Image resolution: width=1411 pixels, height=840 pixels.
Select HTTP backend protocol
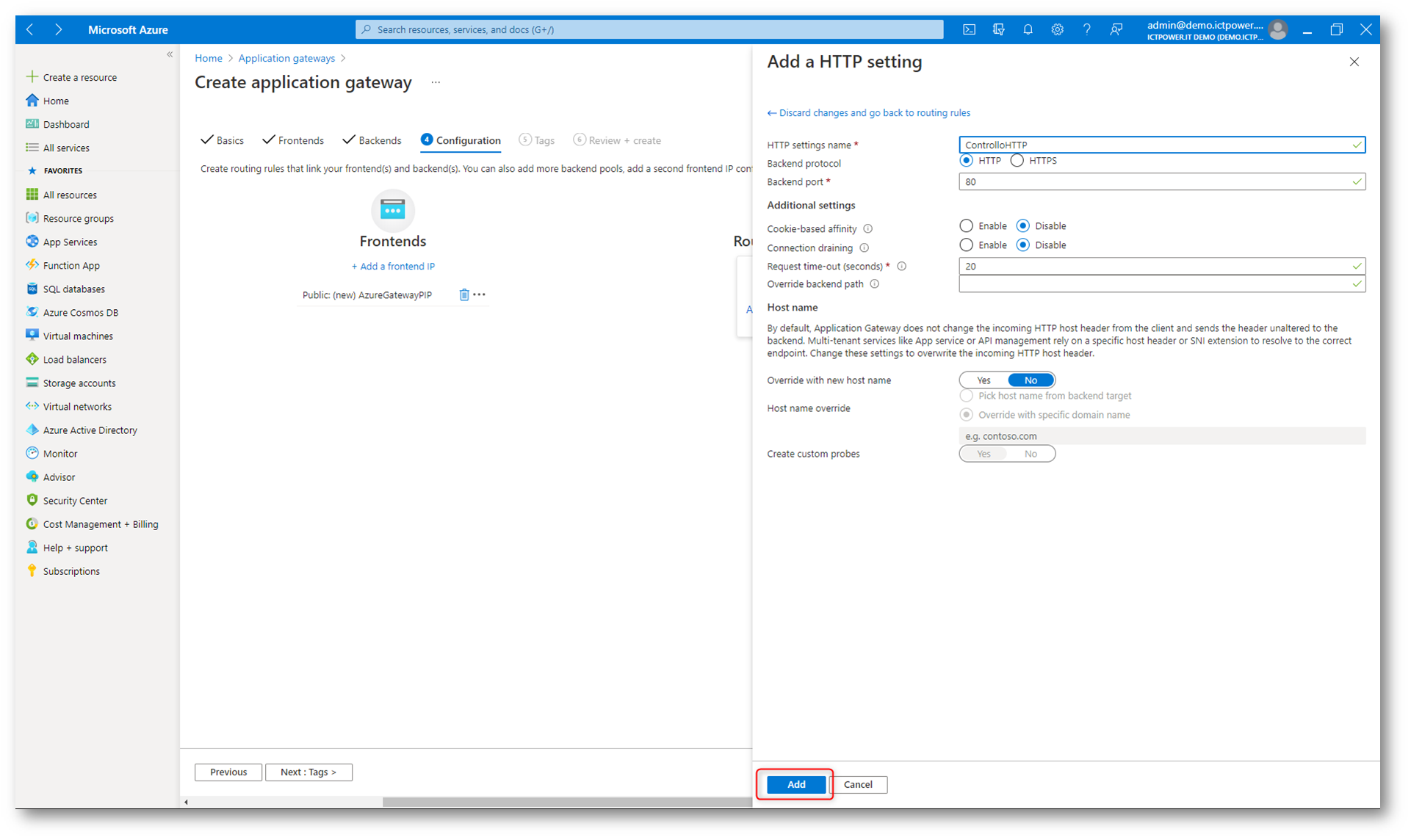[x=967, y=160]
